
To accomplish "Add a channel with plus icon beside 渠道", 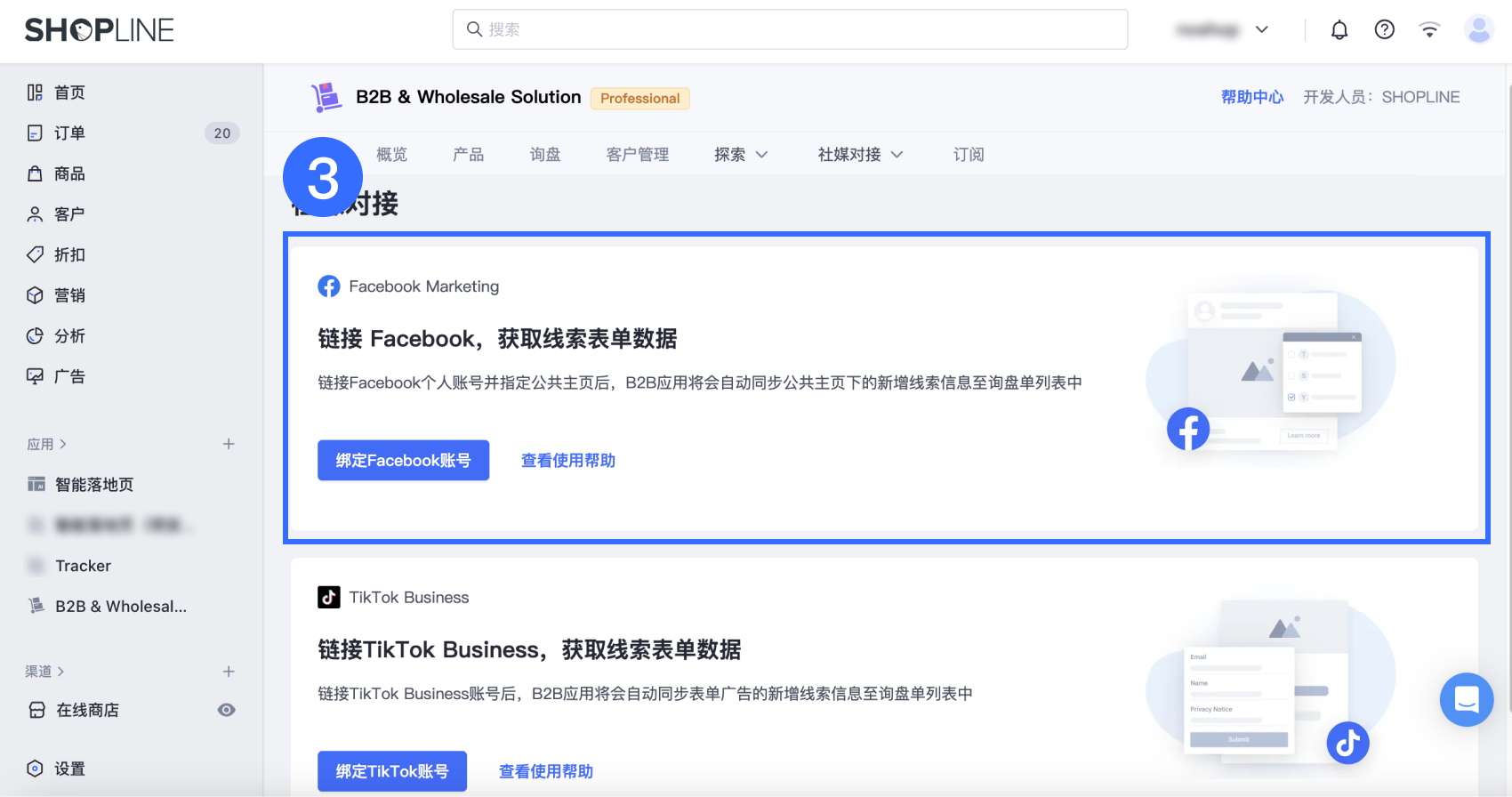I will (x=229, y=672).
